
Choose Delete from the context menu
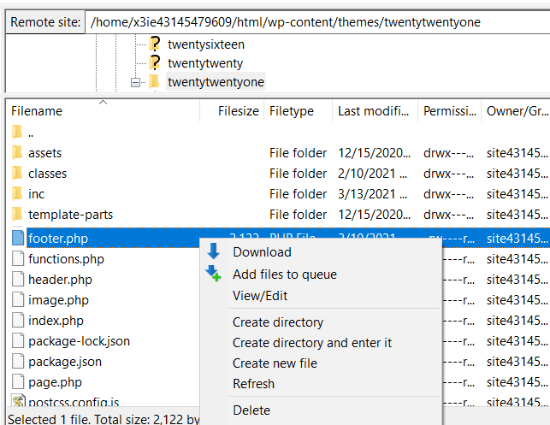coord(251,410)
